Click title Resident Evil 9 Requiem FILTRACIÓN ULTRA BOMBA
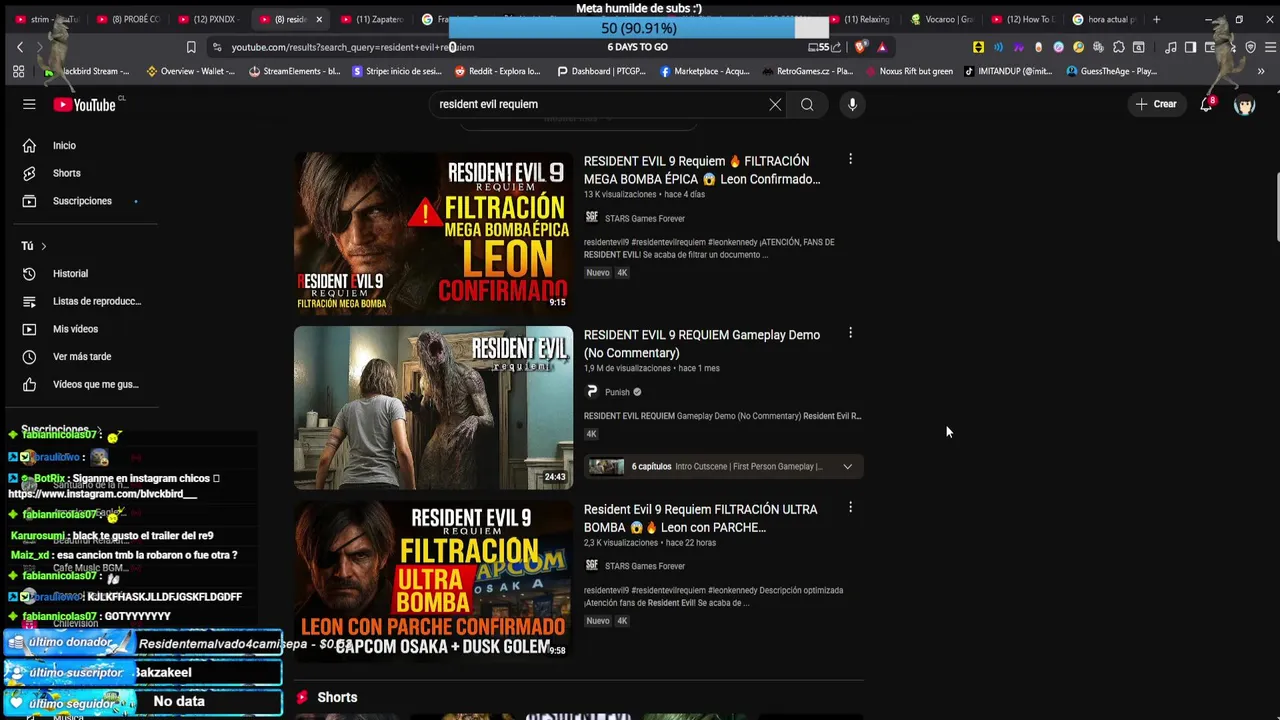Image resolution: width=1280 pixels, height=720 pixels. pos(700,518)
